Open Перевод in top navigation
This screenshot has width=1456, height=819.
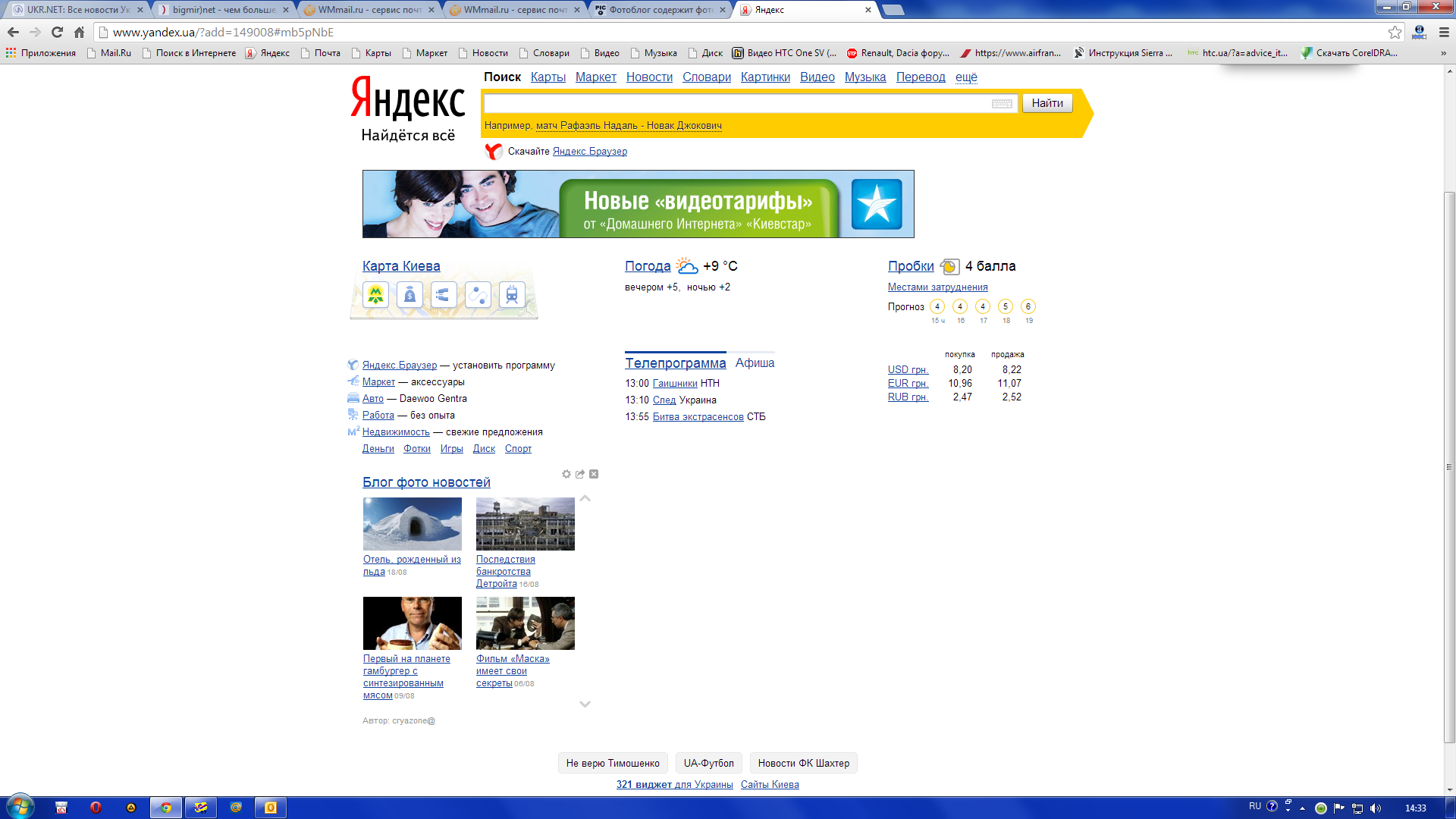click(921, 77)
